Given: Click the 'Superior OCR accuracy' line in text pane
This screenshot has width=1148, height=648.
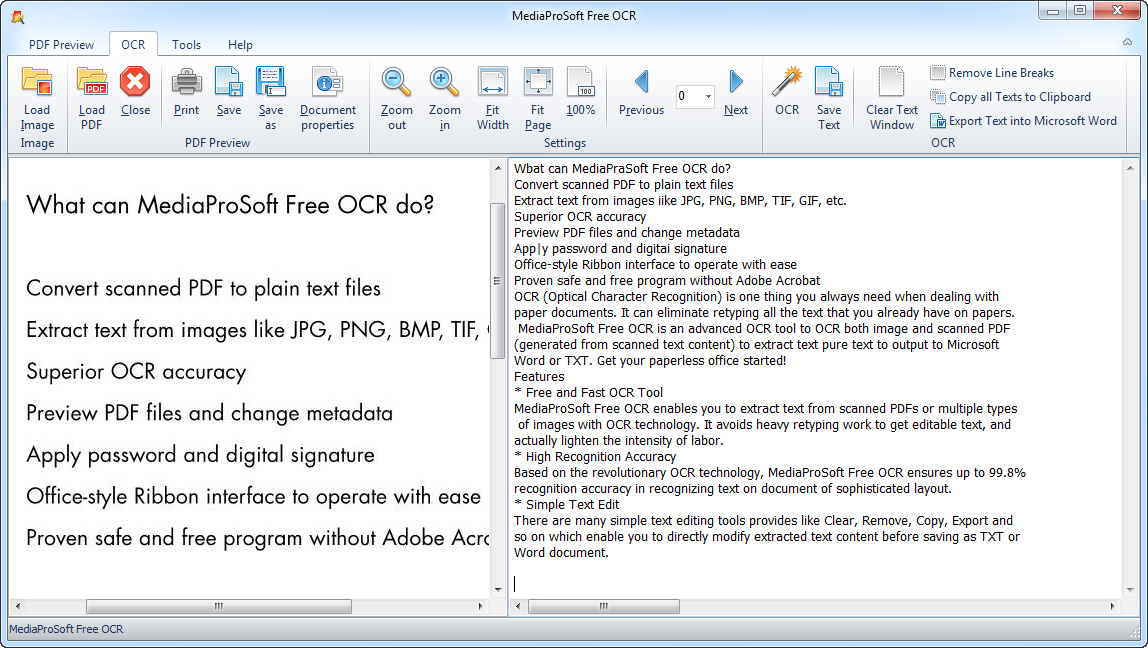Looking at the screenshot, I should 580,217.
